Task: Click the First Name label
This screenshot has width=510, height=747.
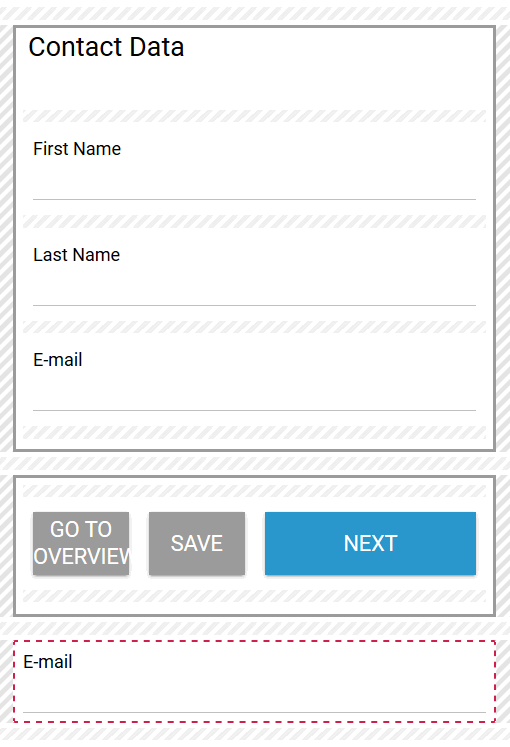Action: [77, 149]
